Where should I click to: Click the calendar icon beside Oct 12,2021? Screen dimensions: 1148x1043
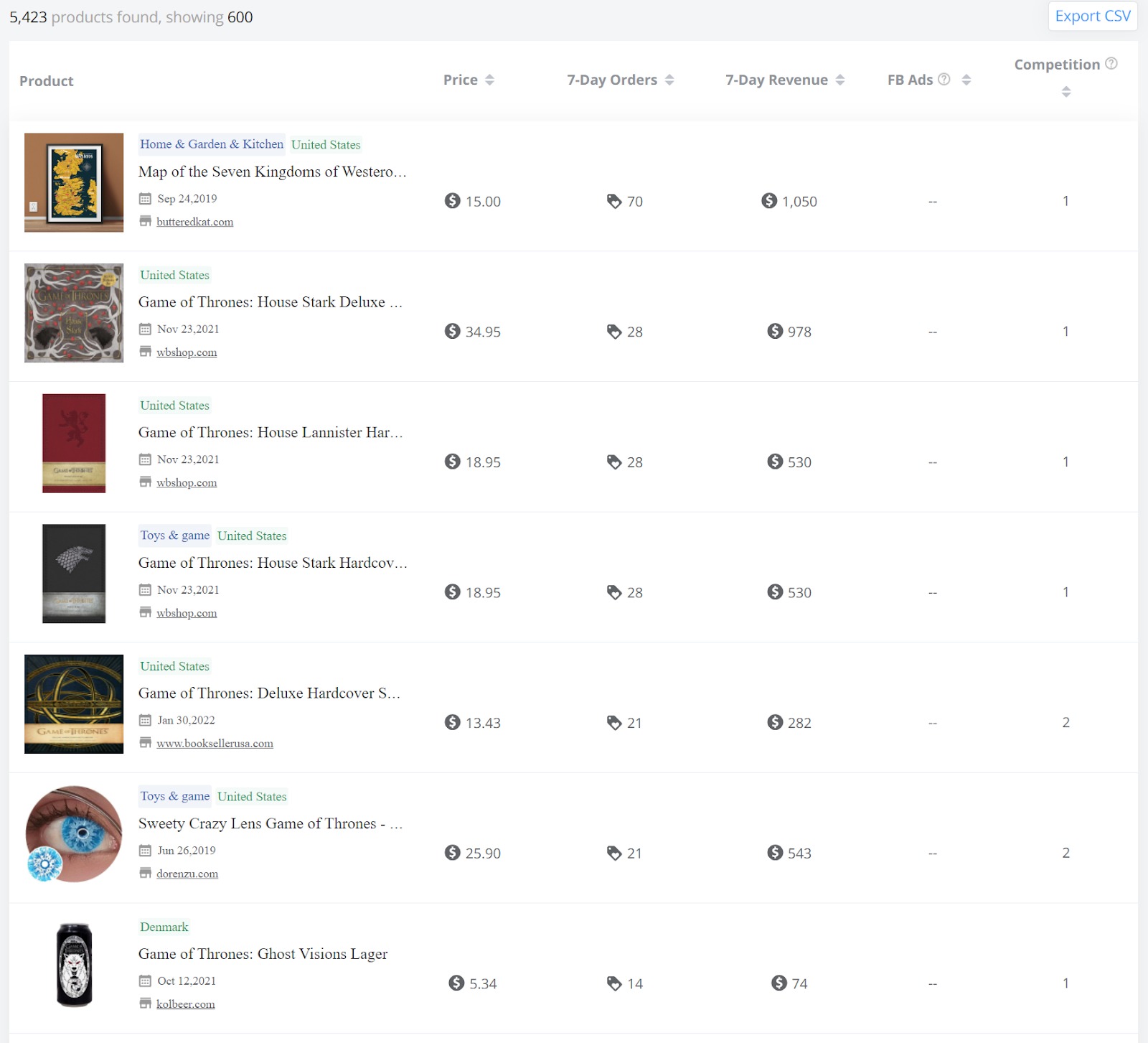click(x=145, y=981)
